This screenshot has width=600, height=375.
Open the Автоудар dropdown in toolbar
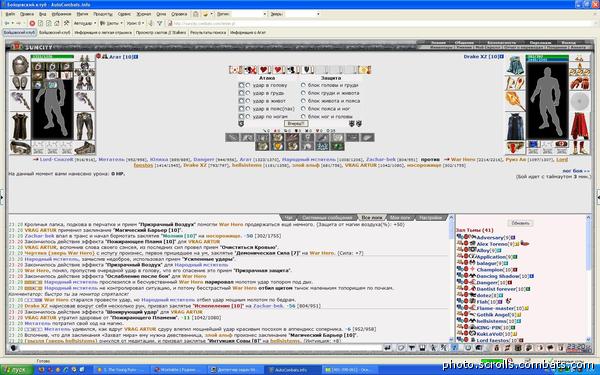tap(84, 23)
